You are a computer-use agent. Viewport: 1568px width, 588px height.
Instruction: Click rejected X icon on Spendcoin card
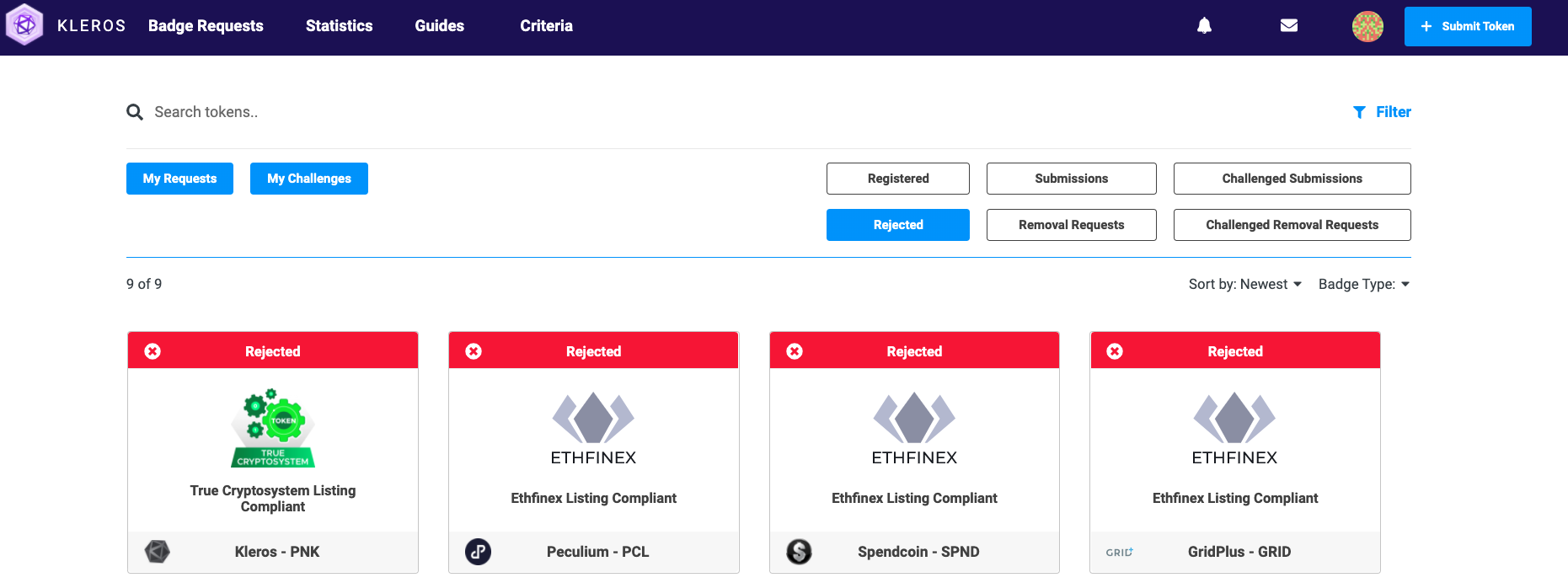coord(795,351)
